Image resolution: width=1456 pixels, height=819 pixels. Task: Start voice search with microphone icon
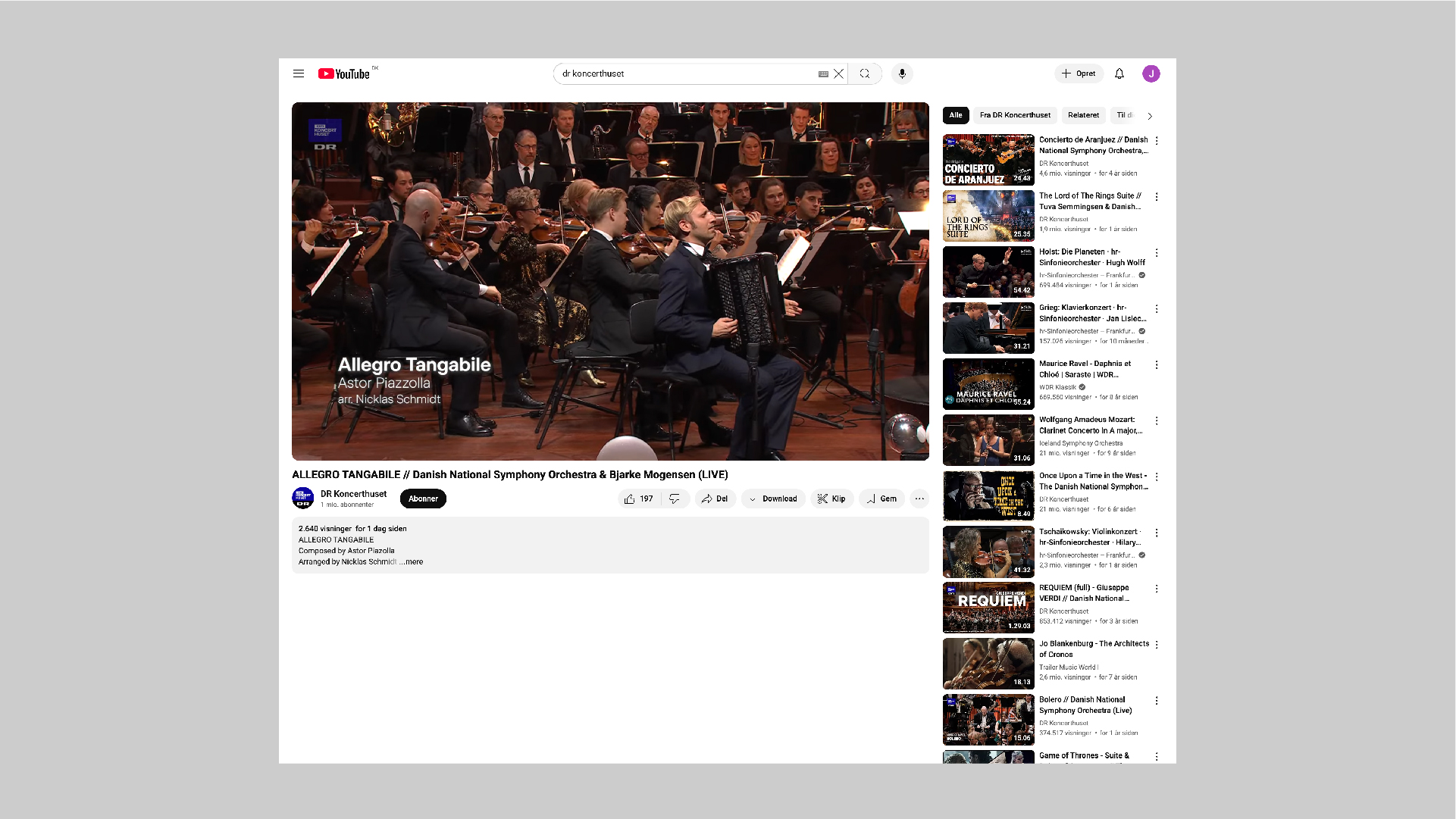(902, 73)
